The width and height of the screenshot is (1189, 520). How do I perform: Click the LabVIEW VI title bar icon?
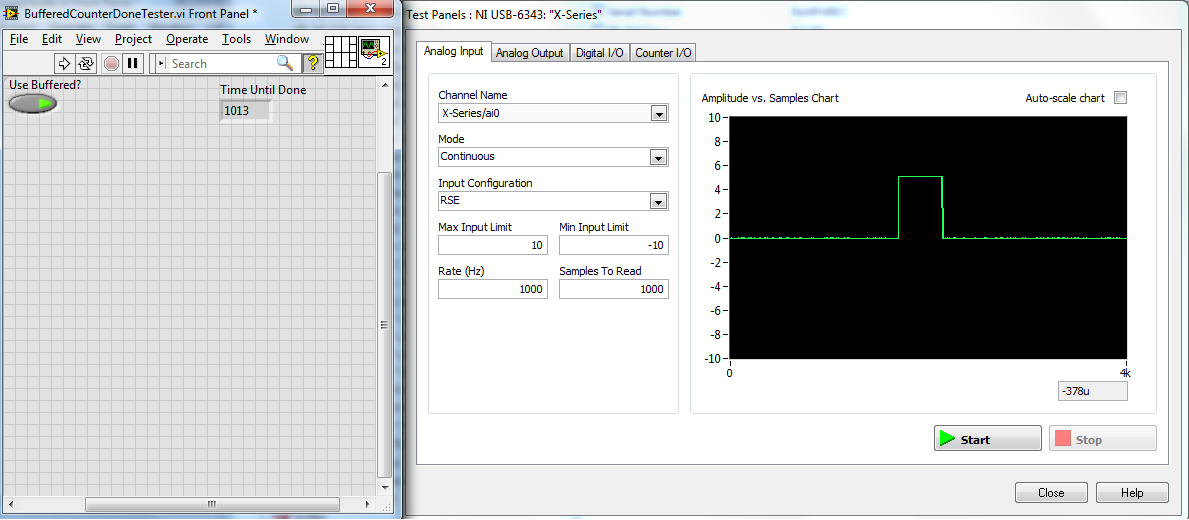click(x=11, y=13)
